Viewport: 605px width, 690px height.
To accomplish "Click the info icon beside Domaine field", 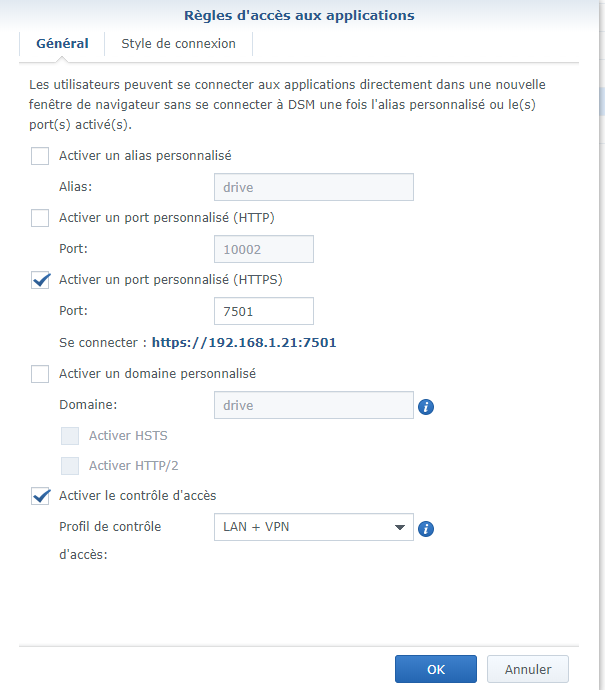I will point(425,407).
